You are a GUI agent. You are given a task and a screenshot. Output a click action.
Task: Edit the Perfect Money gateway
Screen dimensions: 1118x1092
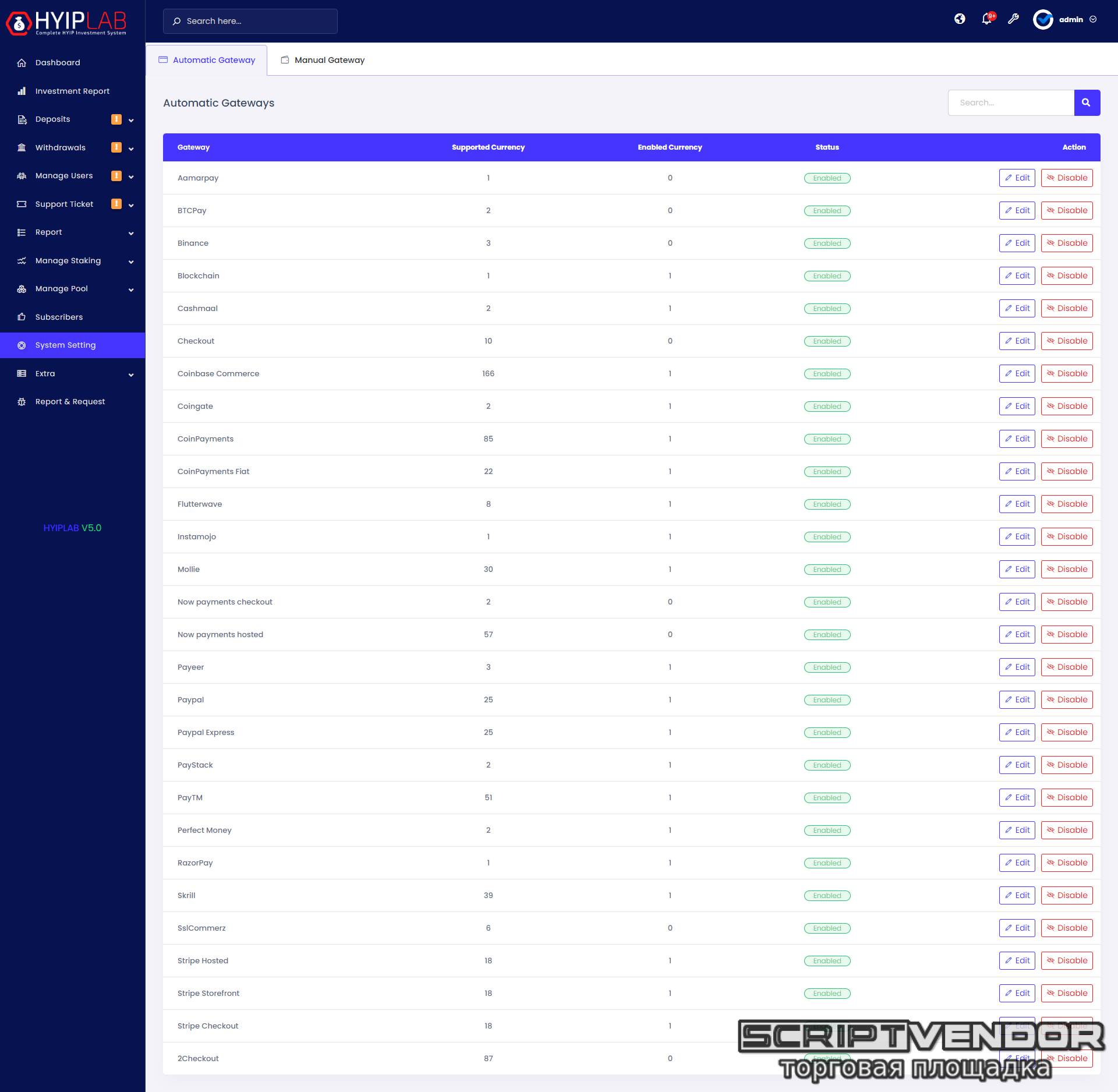(x=1017, y=830)
